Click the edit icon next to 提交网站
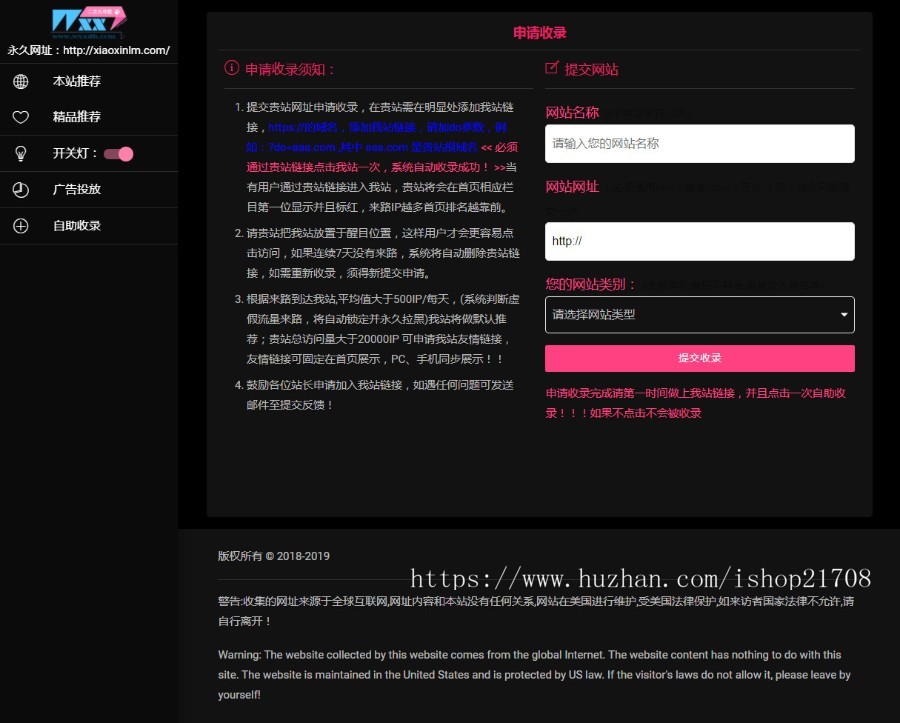 pos(552,68)
